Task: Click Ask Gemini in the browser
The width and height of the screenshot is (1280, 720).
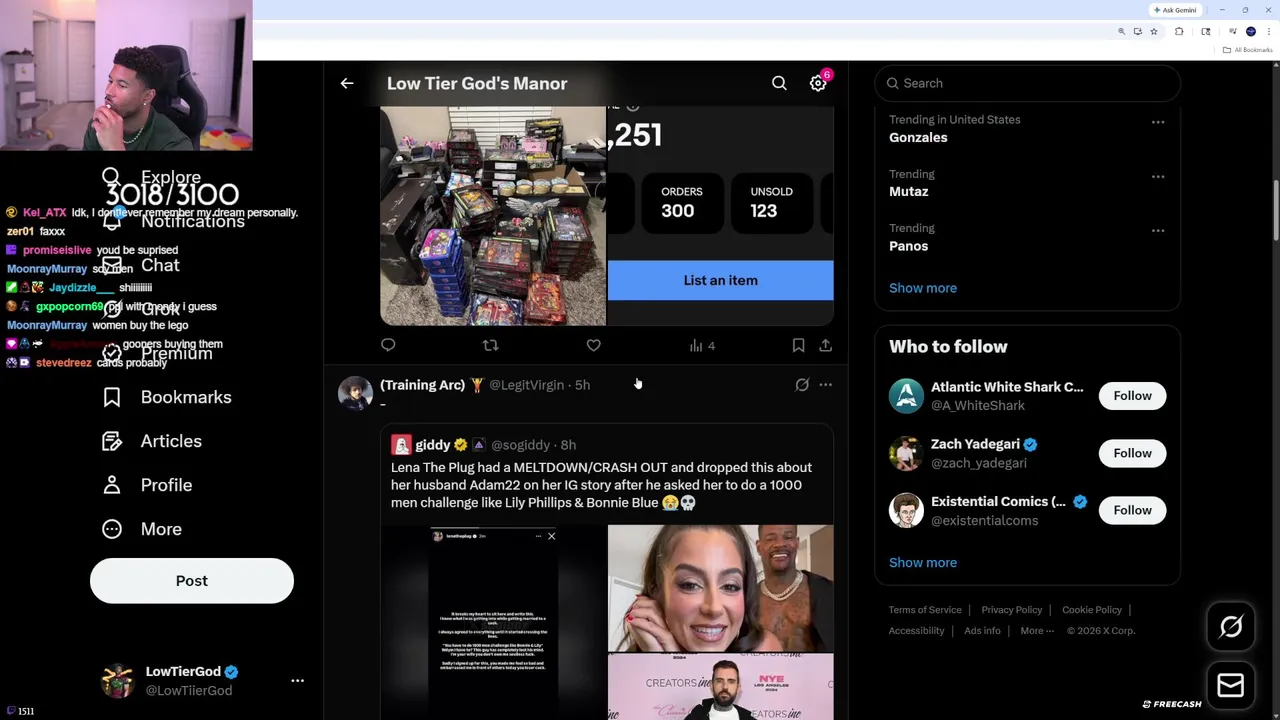Action: click(x=1173, y=10)
